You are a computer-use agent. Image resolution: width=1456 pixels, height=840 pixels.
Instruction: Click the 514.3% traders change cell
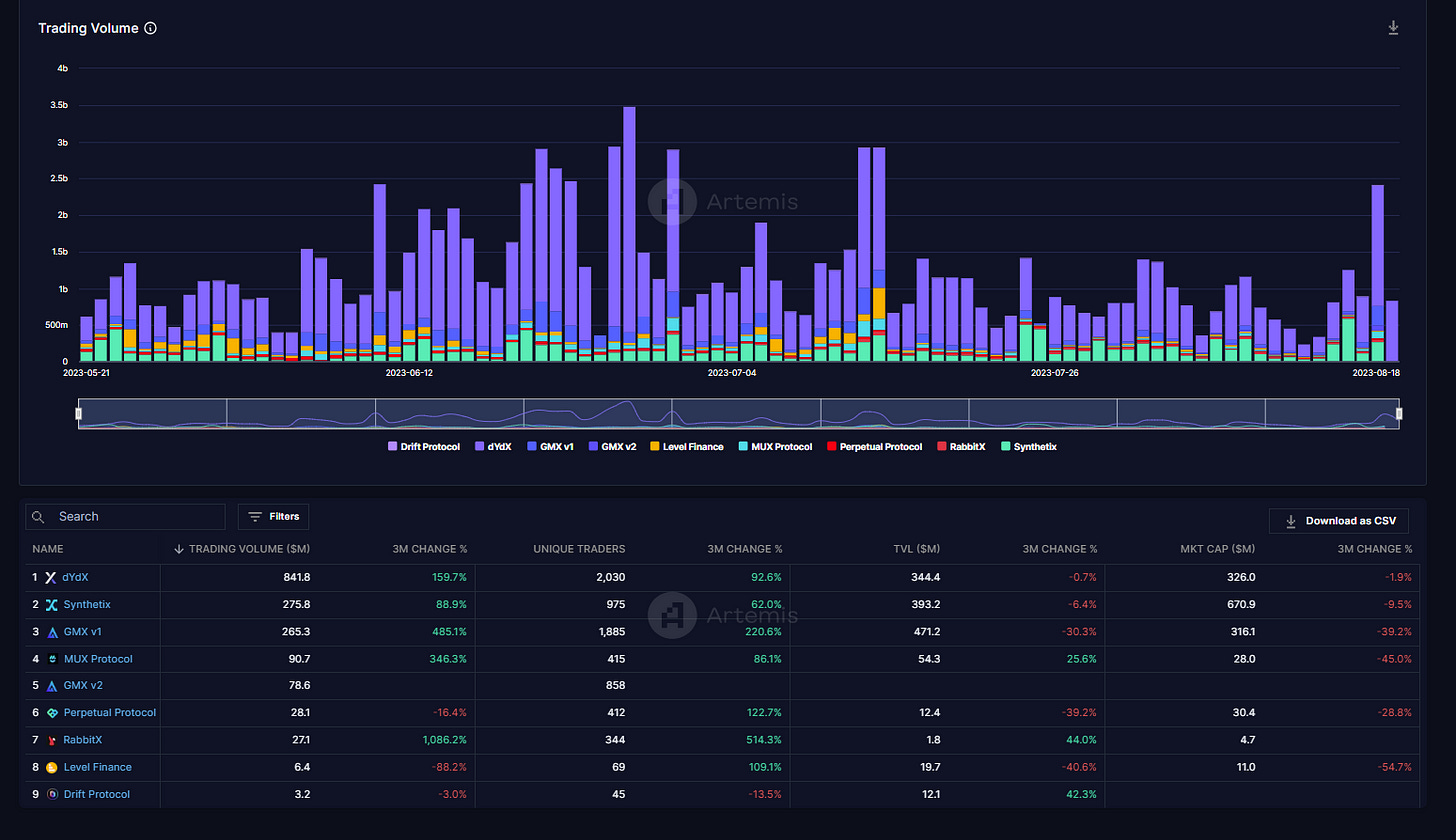763,740
